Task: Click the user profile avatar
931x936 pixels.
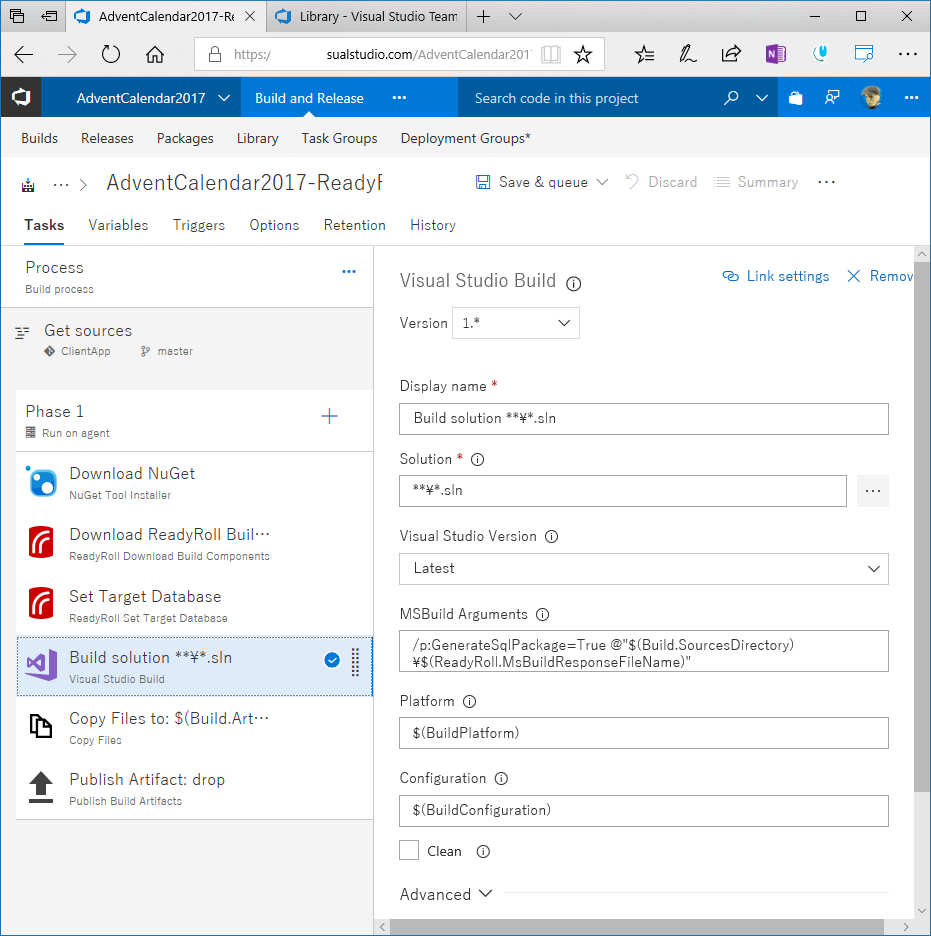Action: [871, 97]
